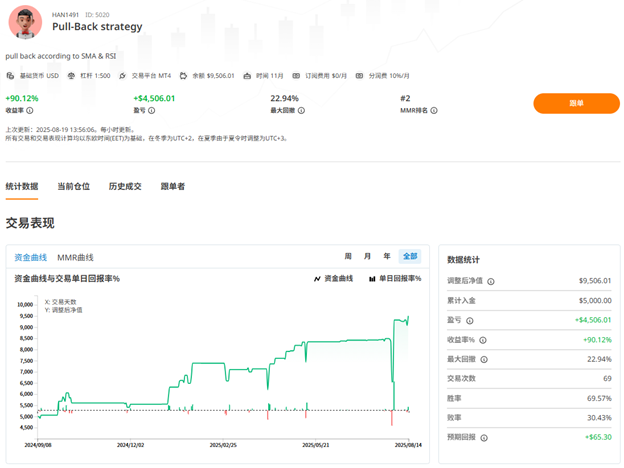Select the 周 chart period
Screen dimensions: 624x468
pos(348,257)
